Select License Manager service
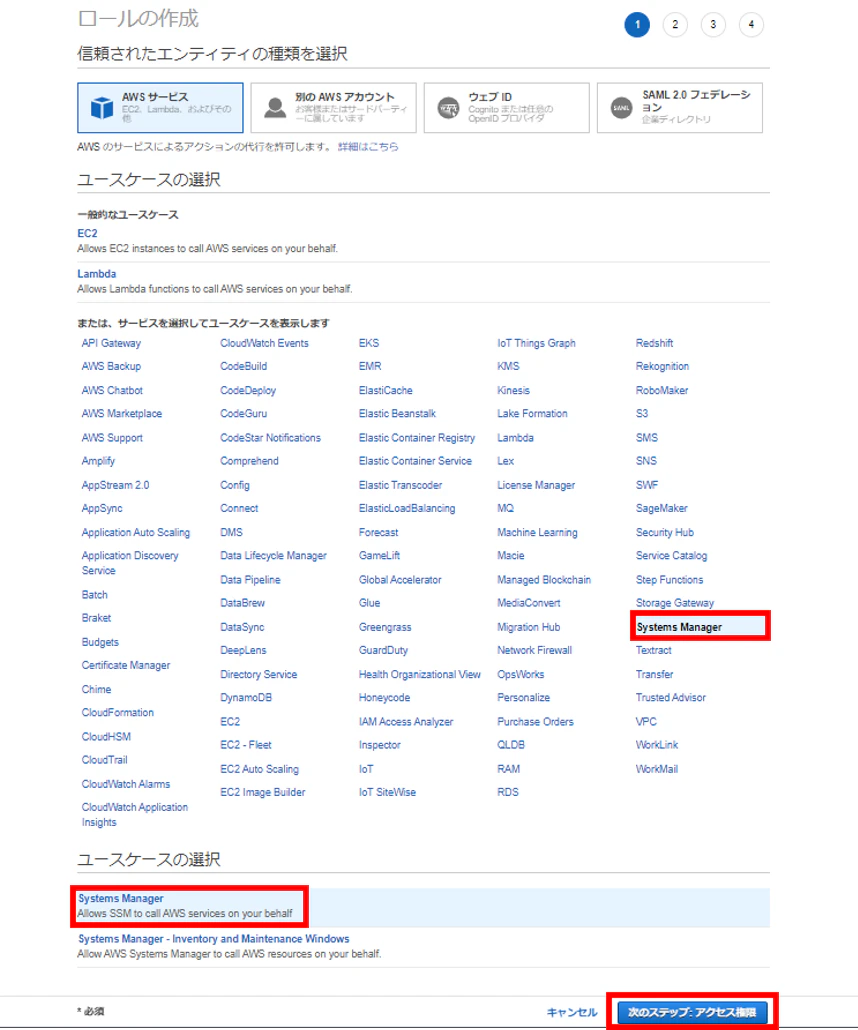Screen dimensions: 858x1030 (535, 485)
